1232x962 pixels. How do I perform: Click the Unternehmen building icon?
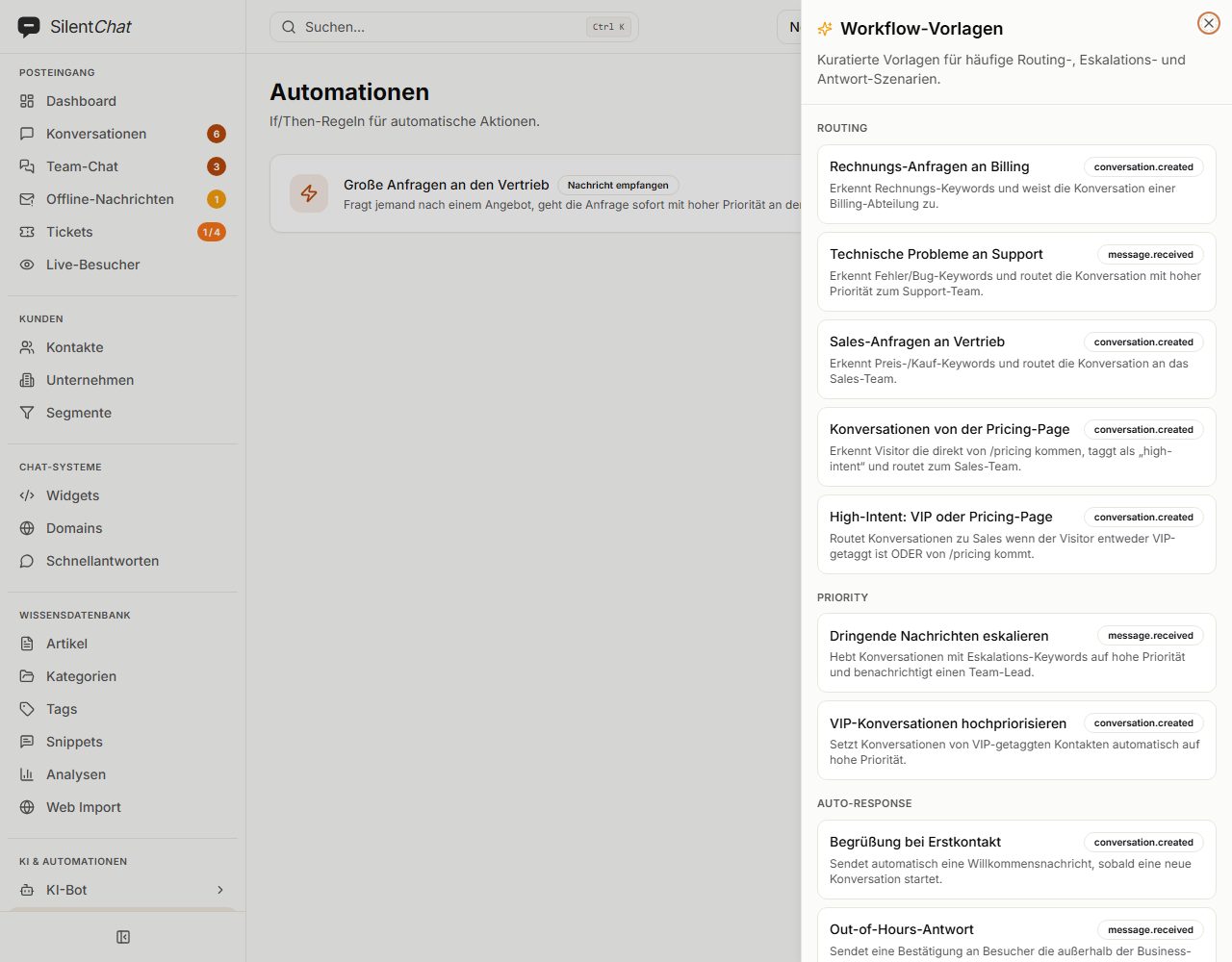click(x=27, y=380)
